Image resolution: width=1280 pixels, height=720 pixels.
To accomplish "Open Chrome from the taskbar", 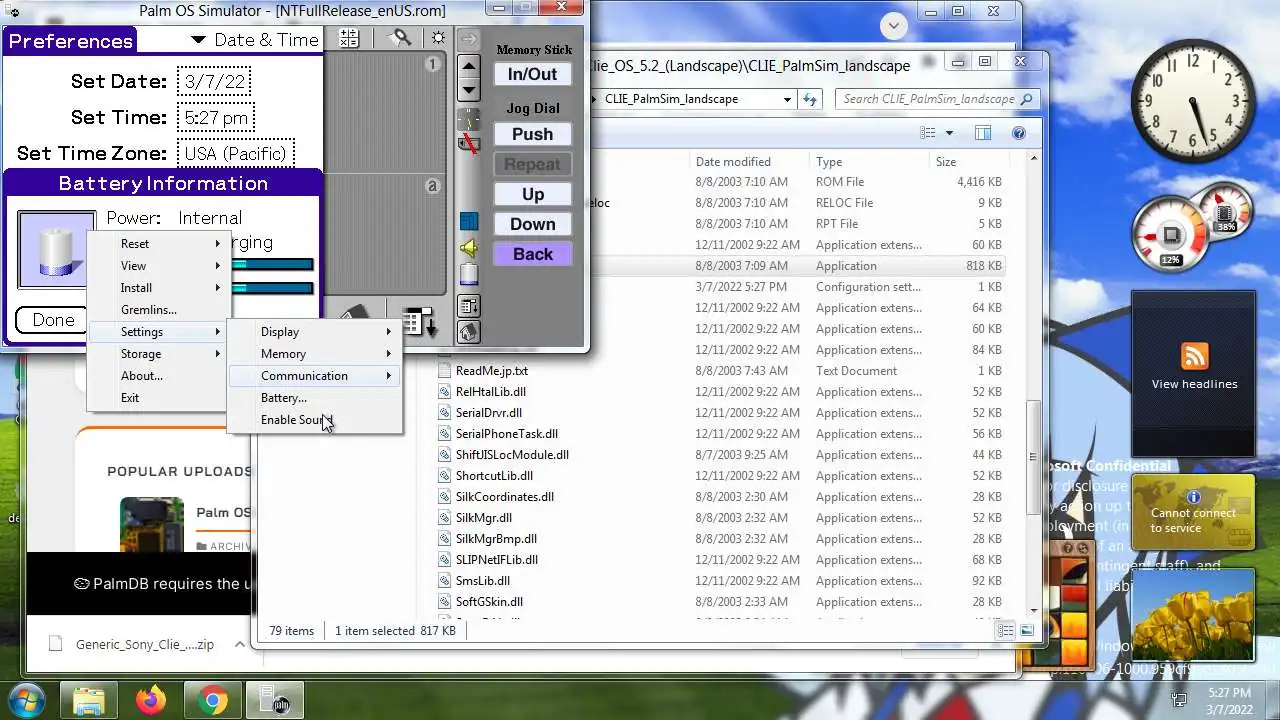I will (x=212, y=700).
